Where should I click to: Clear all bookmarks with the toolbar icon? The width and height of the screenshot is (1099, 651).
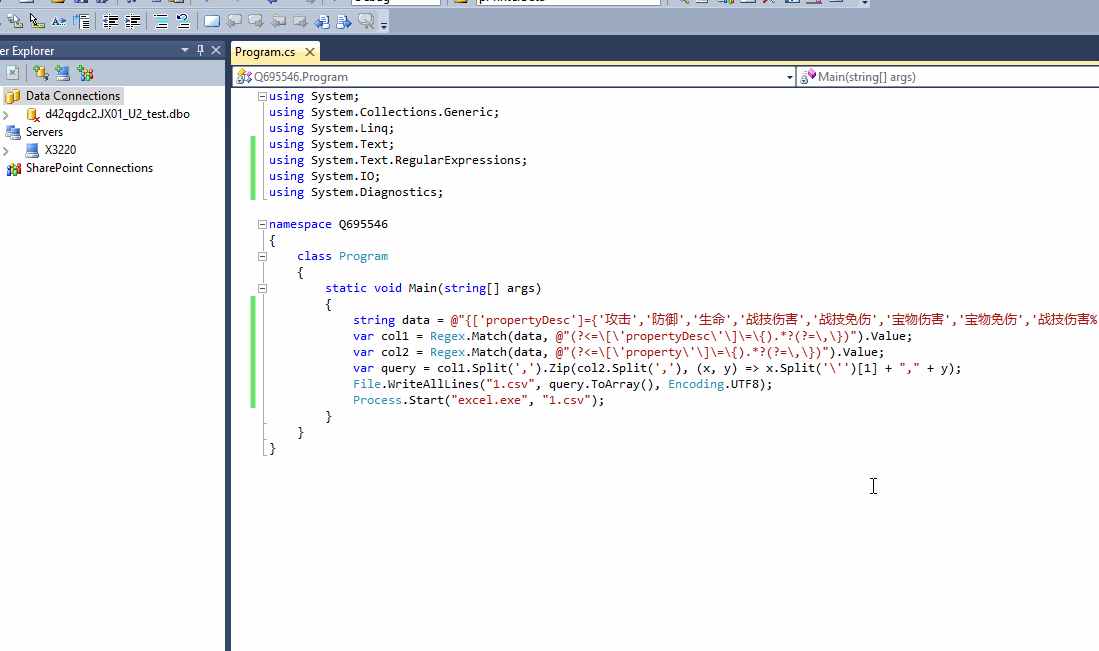coord(366,22)
